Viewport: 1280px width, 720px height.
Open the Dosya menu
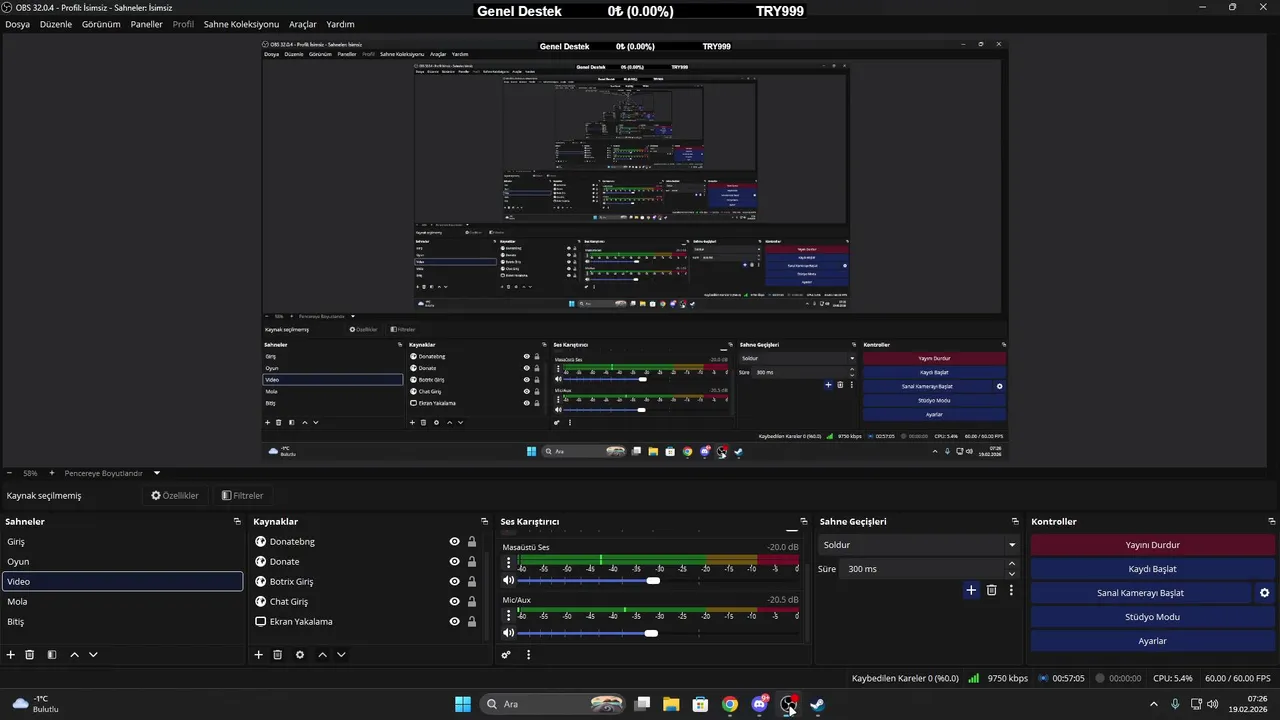[x=17, y=24]
